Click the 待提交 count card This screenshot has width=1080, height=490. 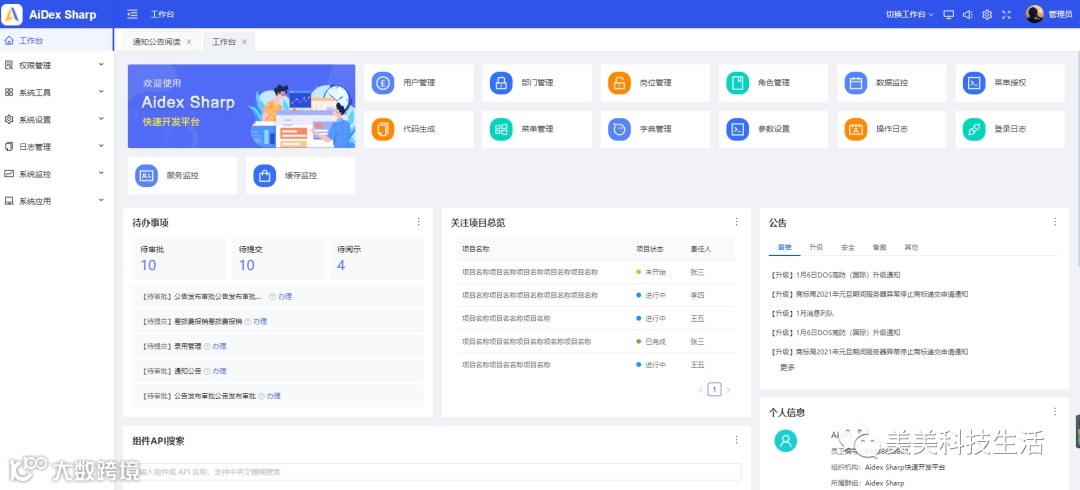tap(278, 258)
